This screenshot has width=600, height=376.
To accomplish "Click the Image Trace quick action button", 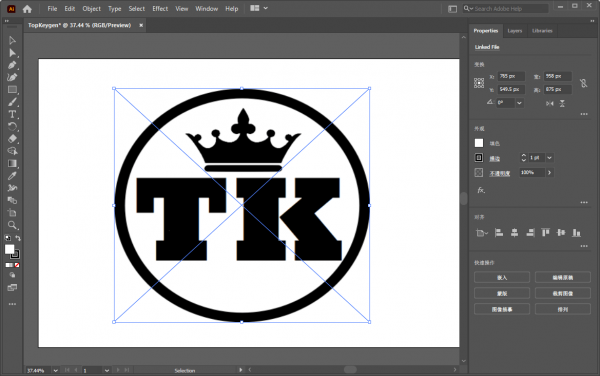I will pos(502,309).
